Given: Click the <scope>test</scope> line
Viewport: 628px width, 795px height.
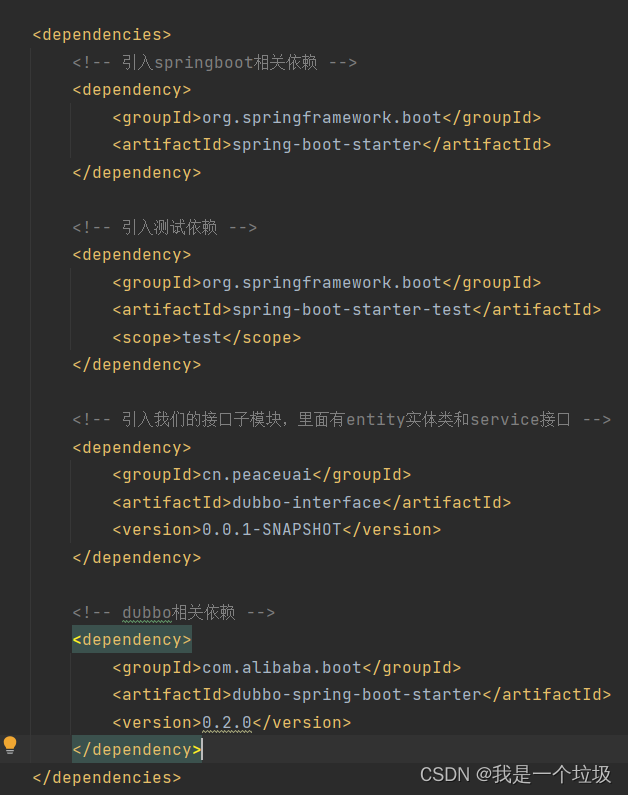Looking at the screenshot, I should point(207,338).
